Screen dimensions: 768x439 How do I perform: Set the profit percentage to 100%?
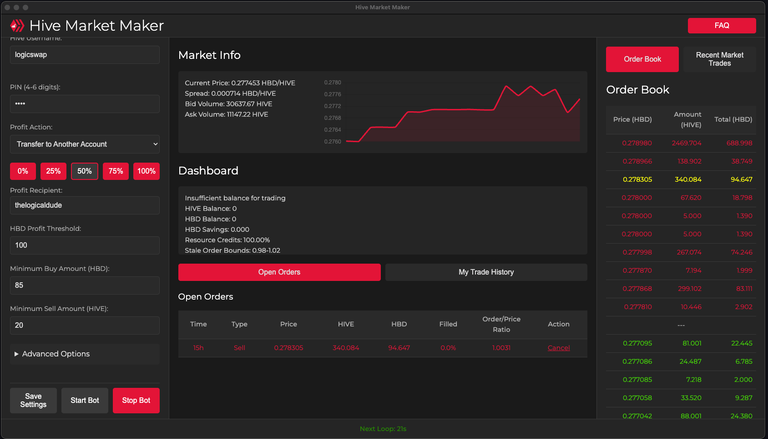pyautogui.click(x=146, y=171)
